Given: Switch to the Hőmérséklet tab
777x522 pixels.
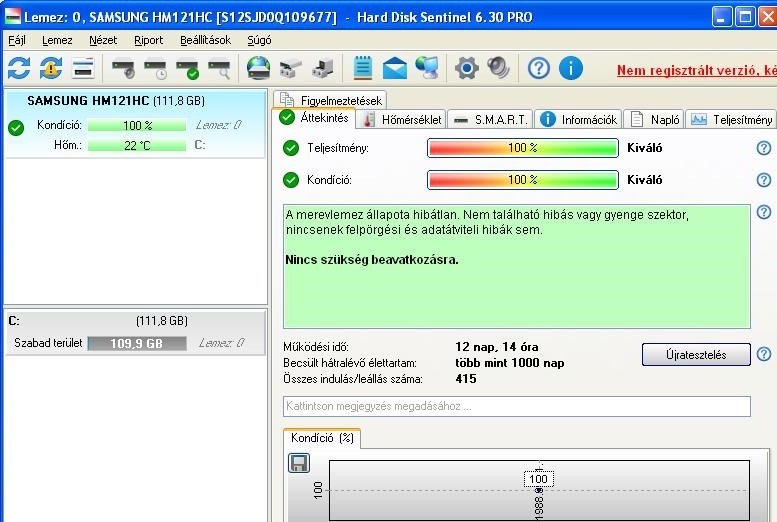Looking at the screenshot, I should click(402, 119).
